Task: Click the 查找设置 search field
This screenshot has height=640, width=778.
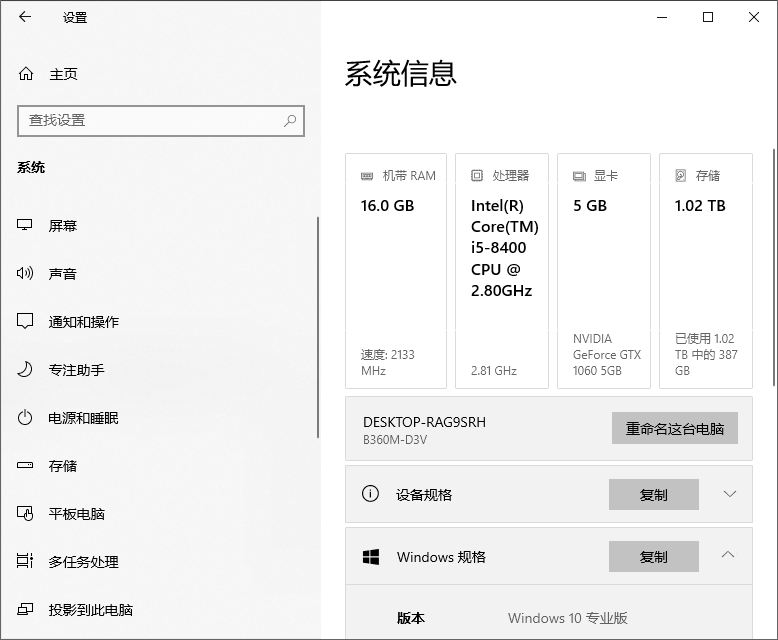Action: (x=150, y=121)
